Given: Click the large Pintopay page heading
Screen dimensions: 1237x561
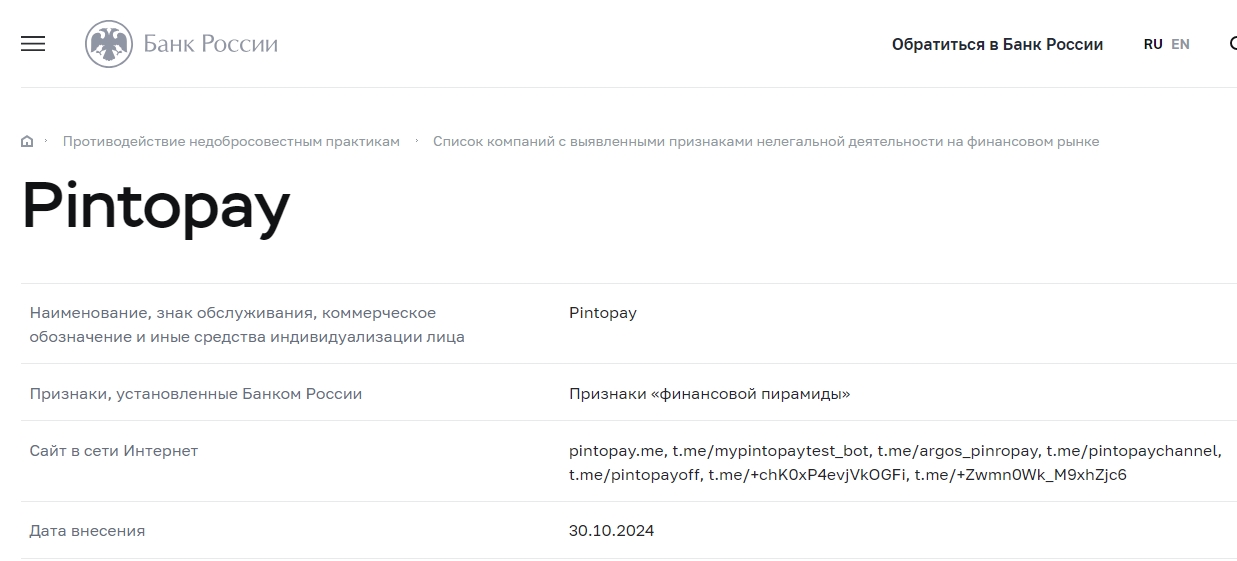Looking at the screenshot, I should (156, 206).
